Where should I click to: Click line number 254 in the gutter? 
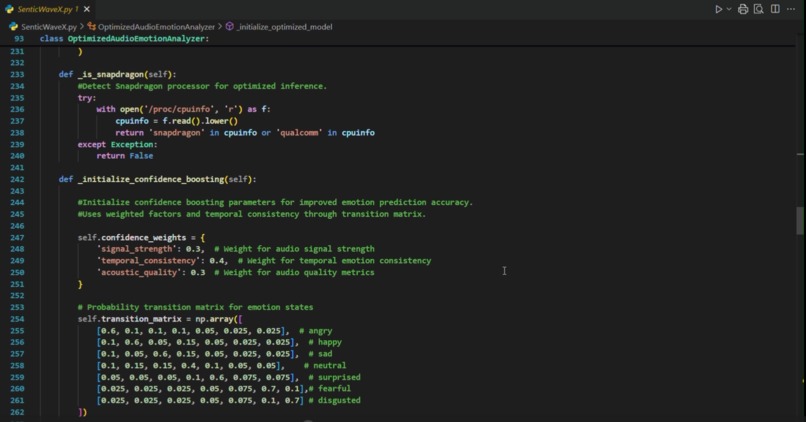17,319
